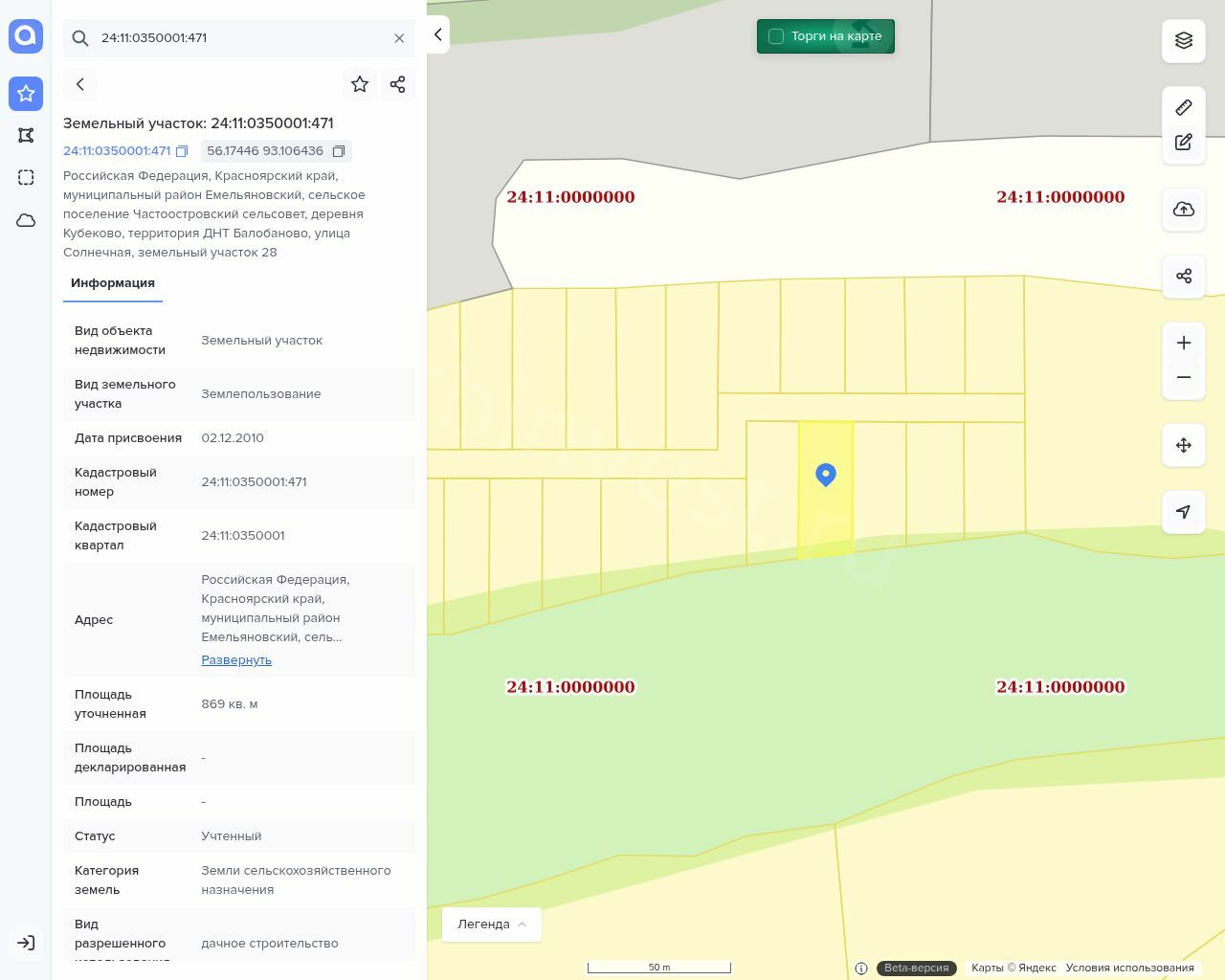Image resolution: width=1225 pixels, height=980 pixels.
Task: Zoom in on the map
Action: [1183, 343]
